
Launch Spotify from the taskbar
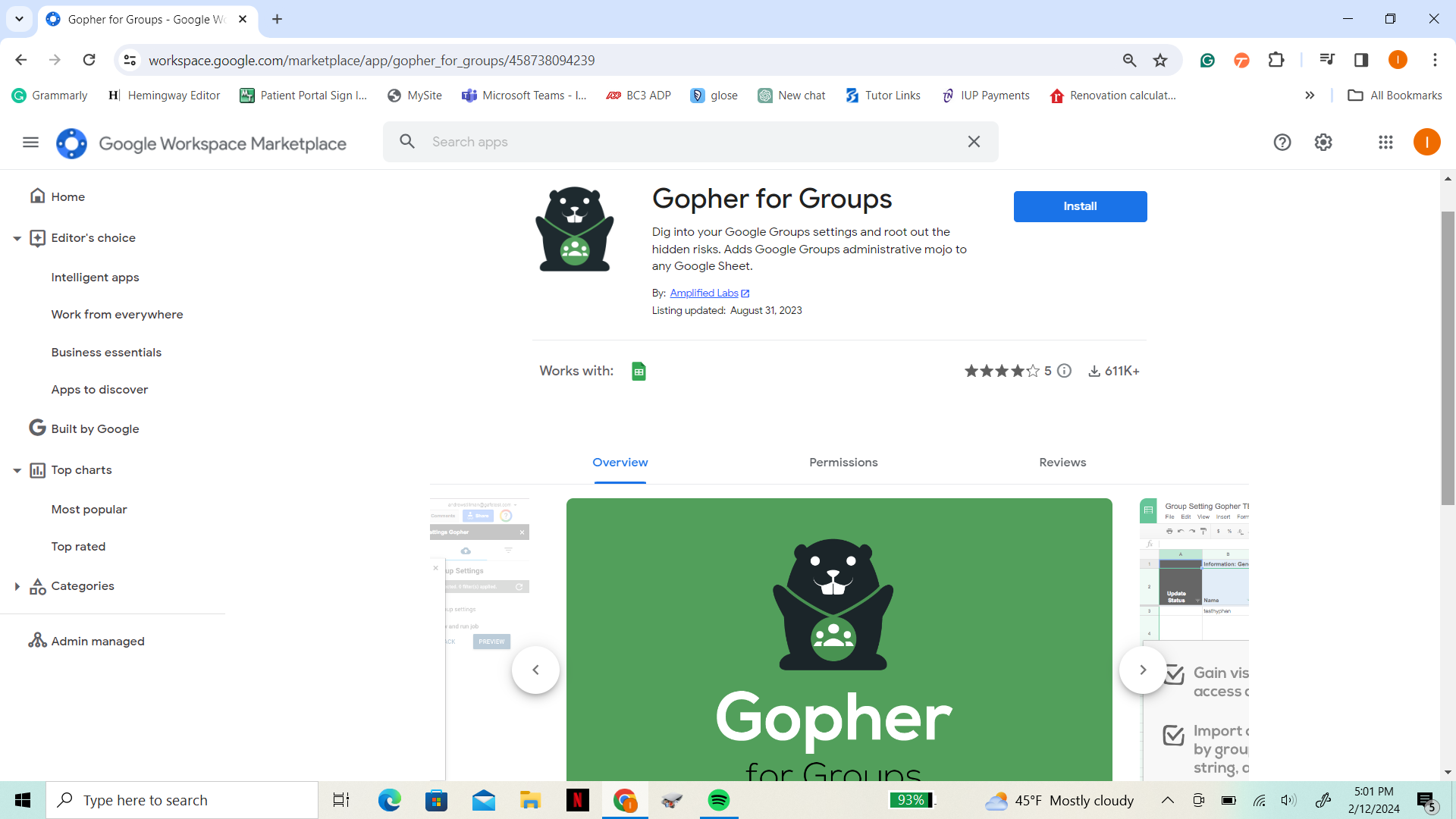click(719, 799)
